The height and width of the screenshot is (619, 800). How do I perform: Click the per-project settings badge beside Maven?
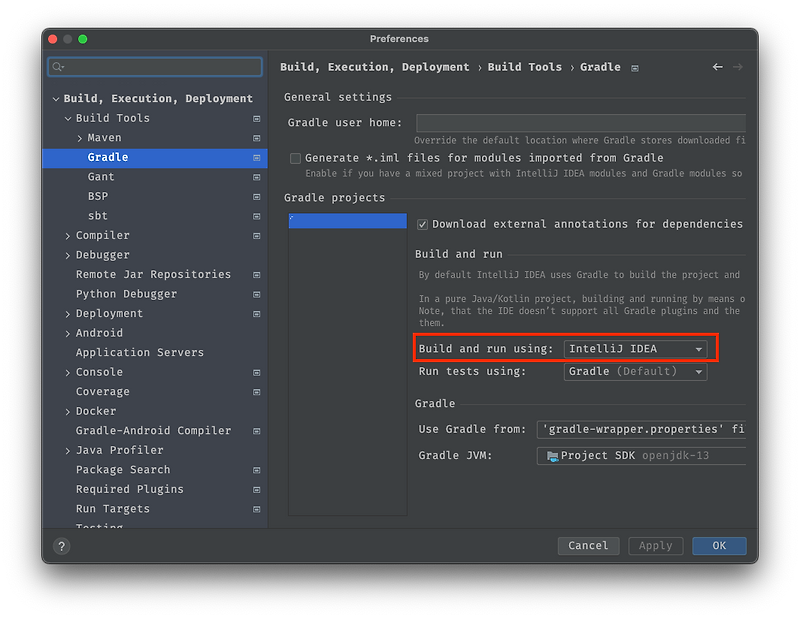pyautogui.click(x=257, y=137)
